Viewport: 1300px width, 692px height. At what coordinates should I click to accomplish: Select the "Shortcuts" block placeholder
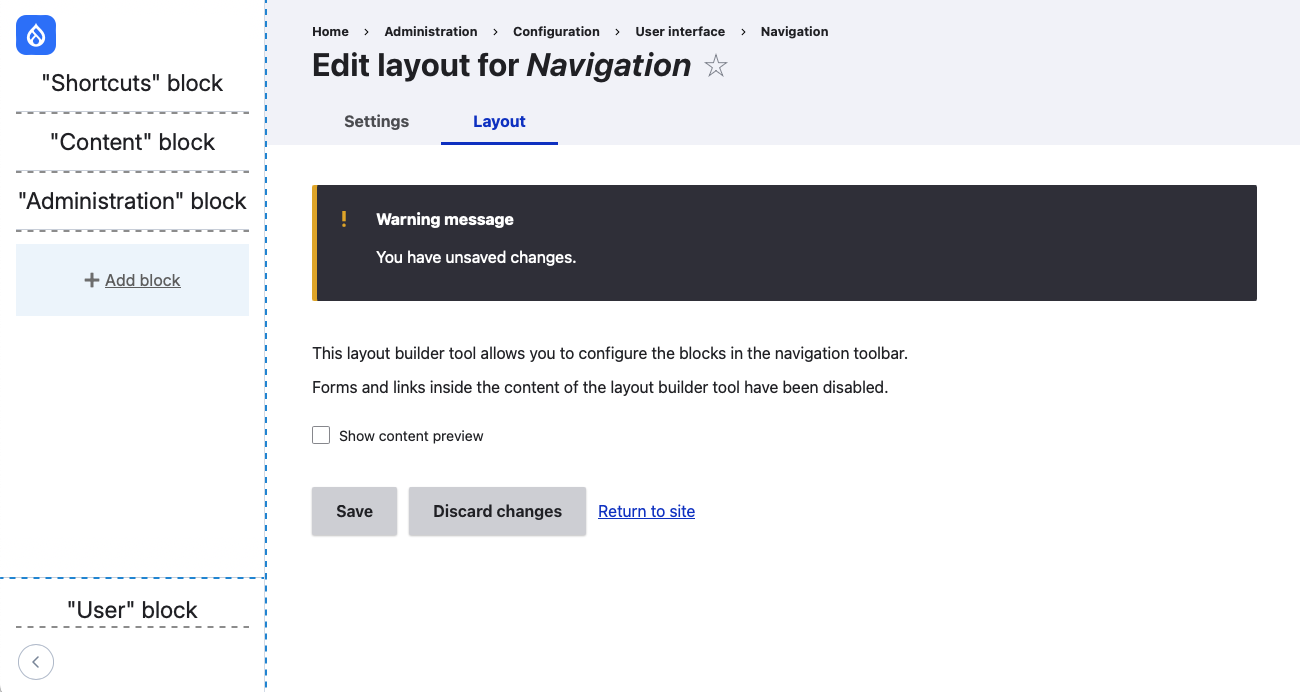pos(132,83)
